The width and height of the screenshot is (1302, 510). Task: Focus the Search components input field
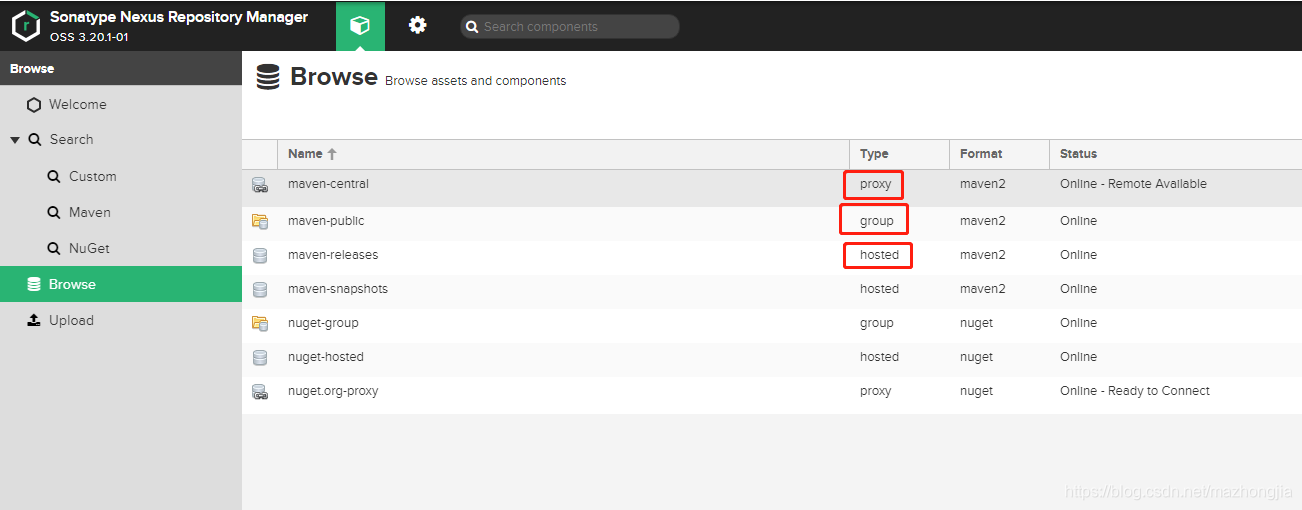click(570, 27)
